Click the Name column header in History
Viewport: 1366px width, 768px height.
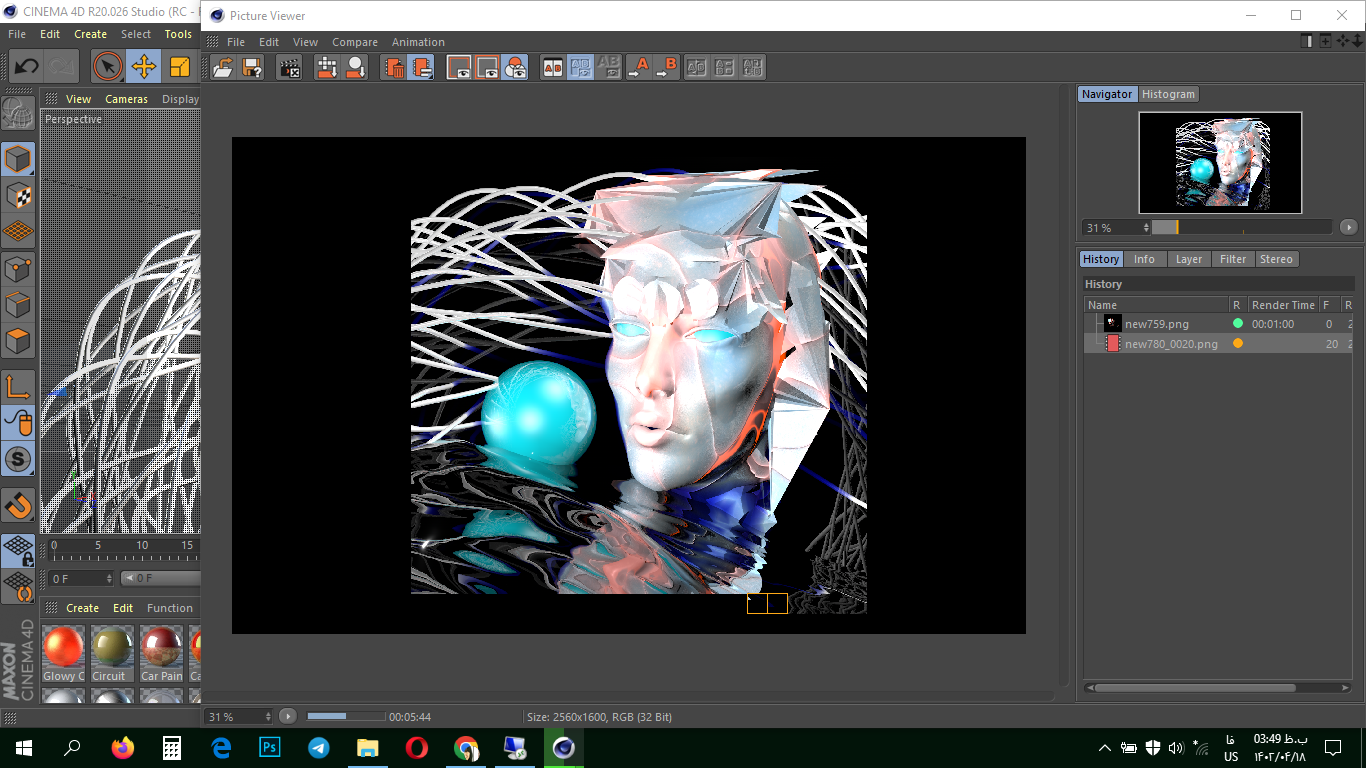coord(1102,304)
